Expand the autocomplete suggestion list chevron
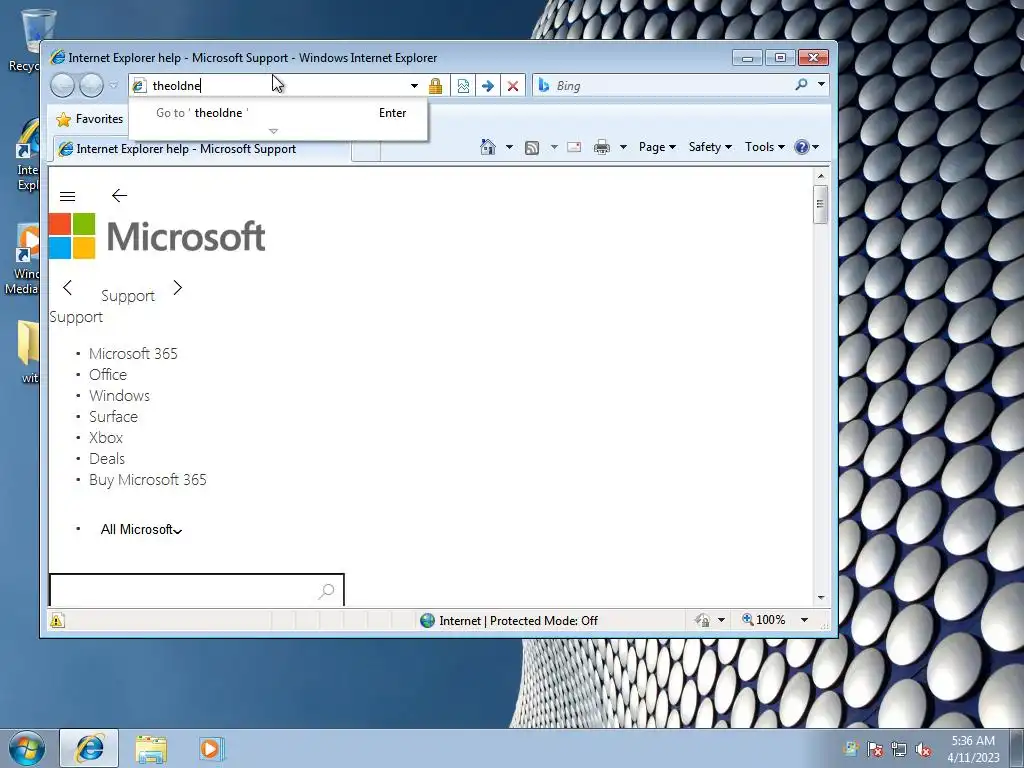This screenshot has width=1024, height=768. point(274,131)
